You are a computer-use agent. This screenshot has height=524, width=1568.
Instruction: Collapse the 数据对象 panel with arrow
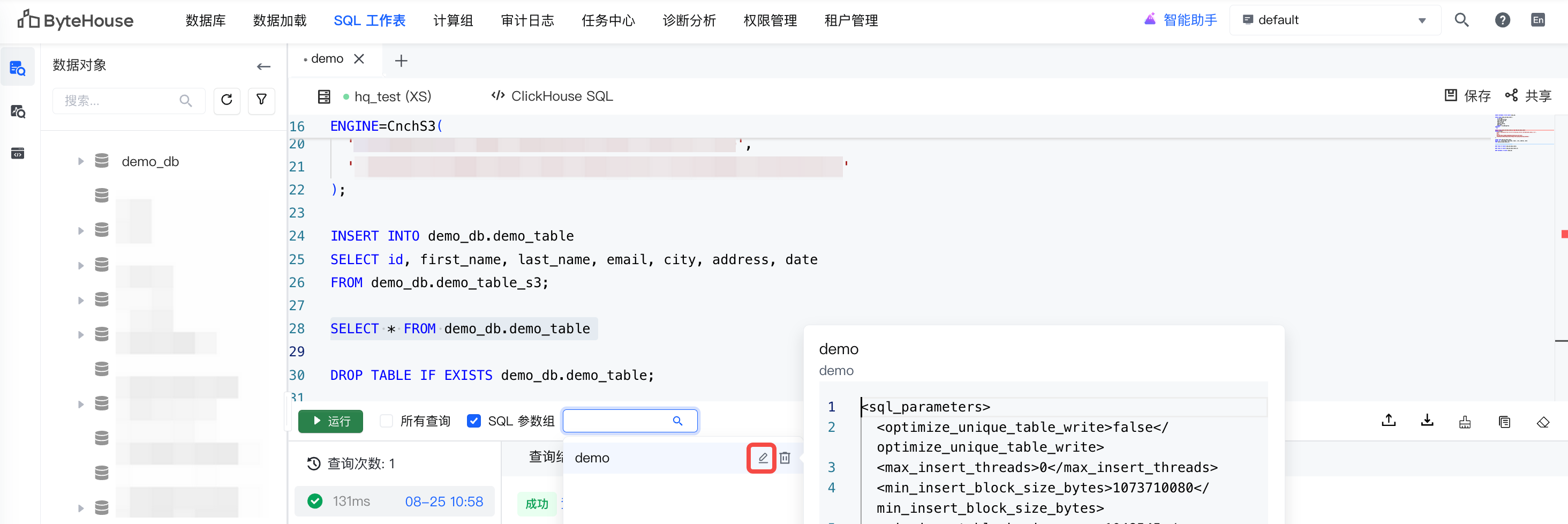[263, 66]
